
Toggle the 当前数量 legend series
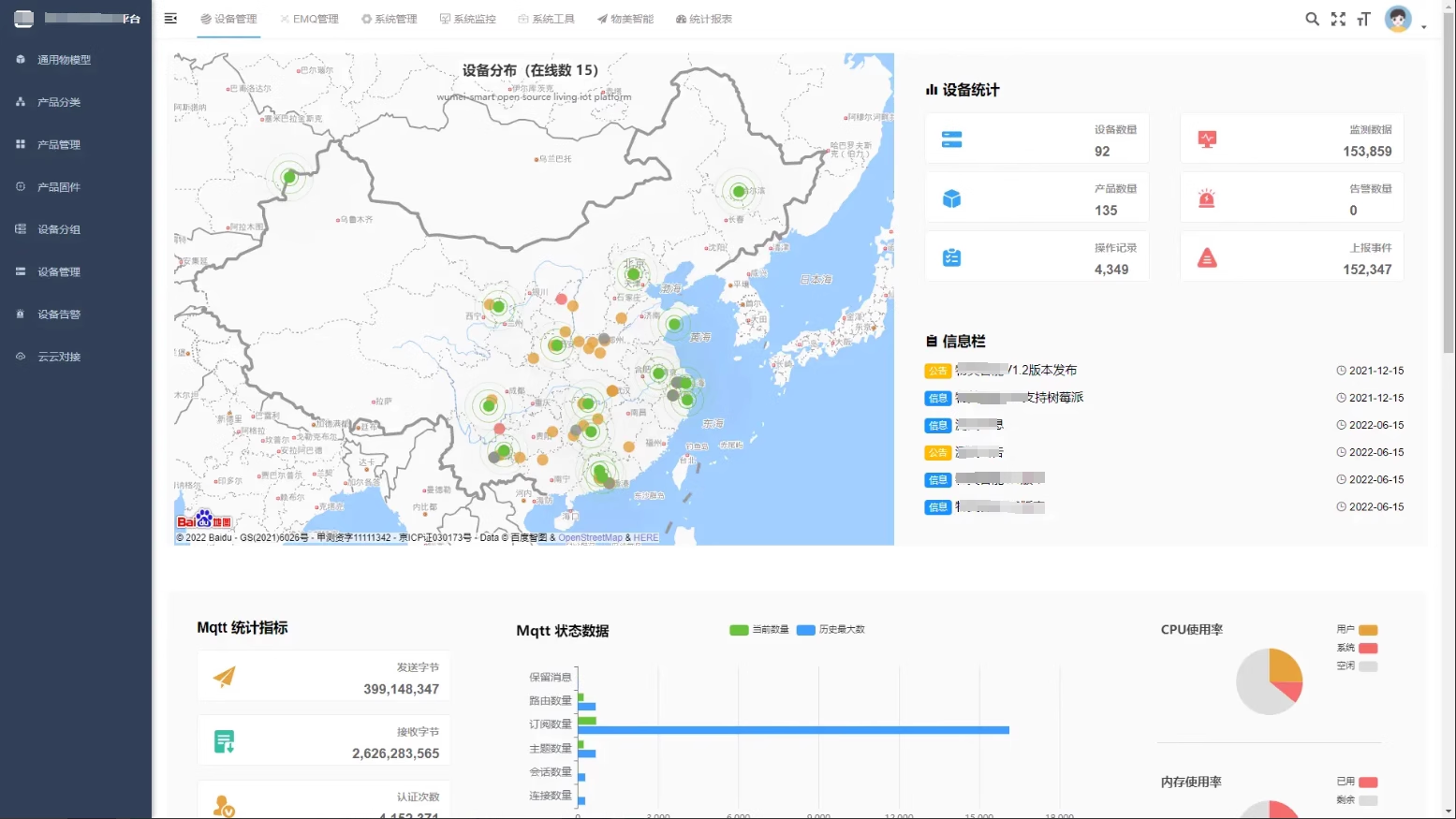pyautogui.click(x=759, y=630)
